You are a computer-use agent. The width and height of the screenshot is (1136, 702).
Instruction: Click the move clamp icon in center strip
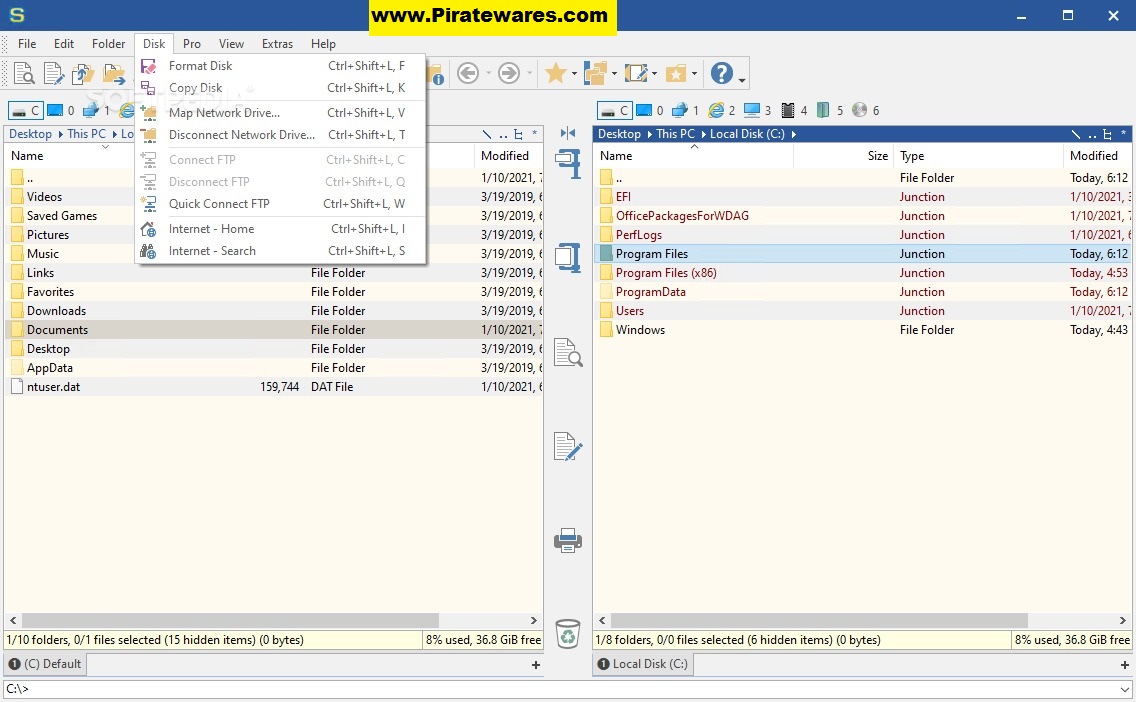[x=568, y=258]
